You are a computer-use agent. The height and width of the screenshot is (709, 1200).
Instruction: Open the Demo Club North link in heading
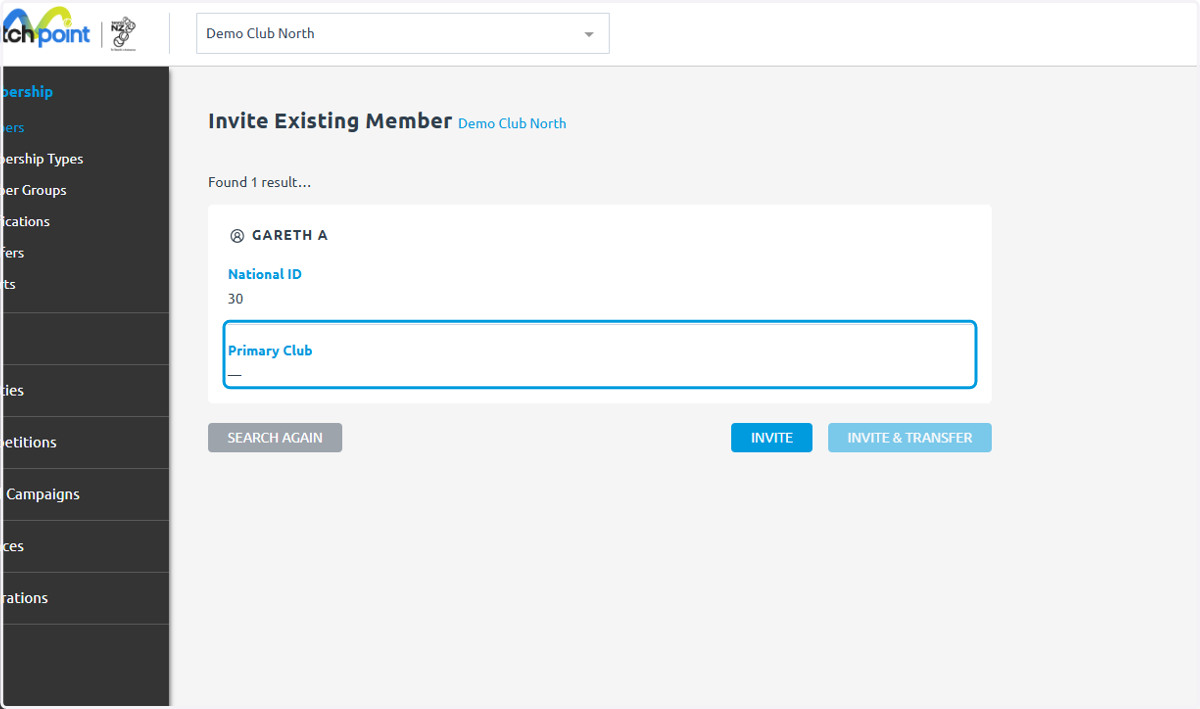pos(512,124)
